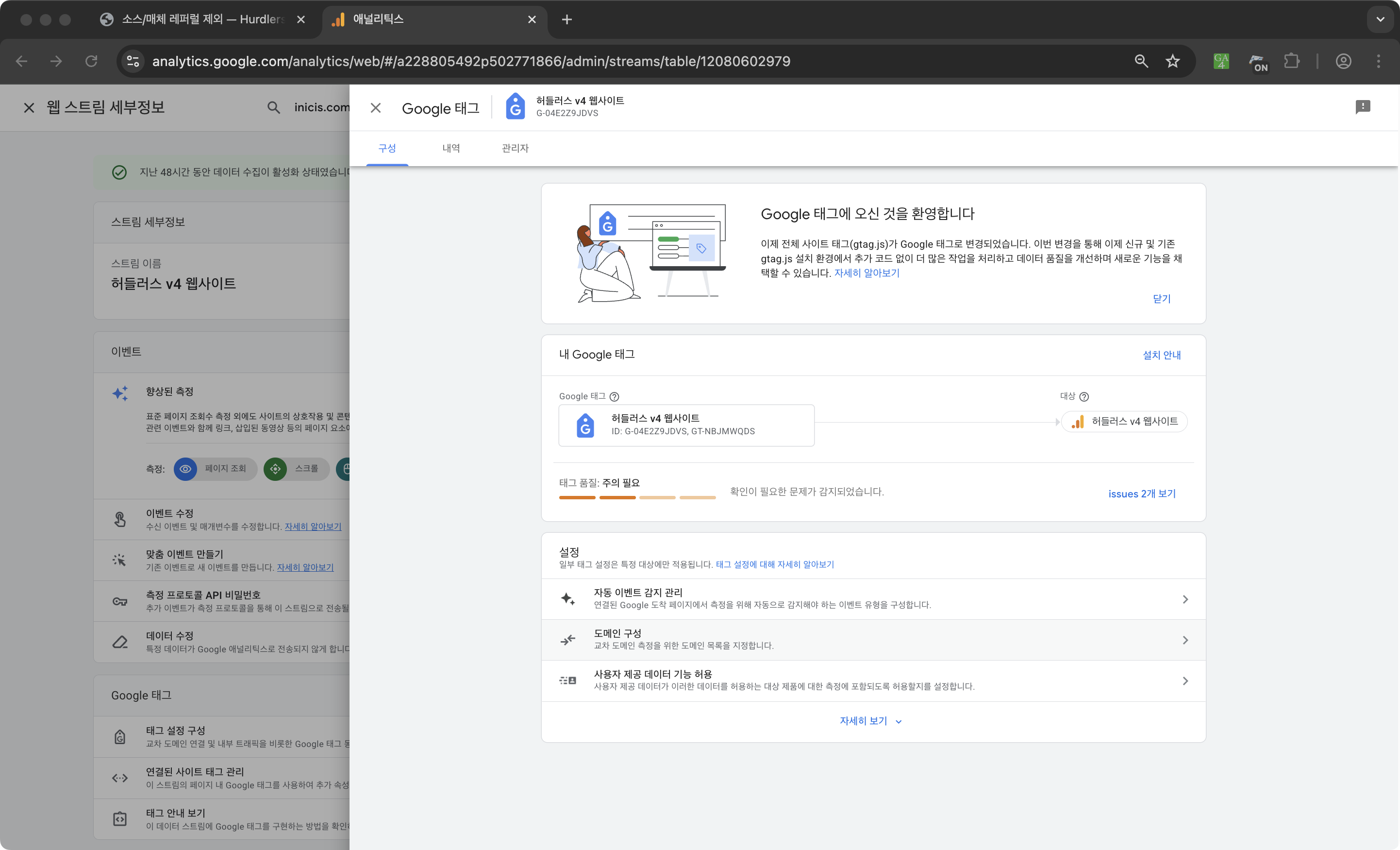Click the cursor icon for 맞춤 이벤트 만들기
This screenshot has height=850, width=1400.
tap(119, 560)
